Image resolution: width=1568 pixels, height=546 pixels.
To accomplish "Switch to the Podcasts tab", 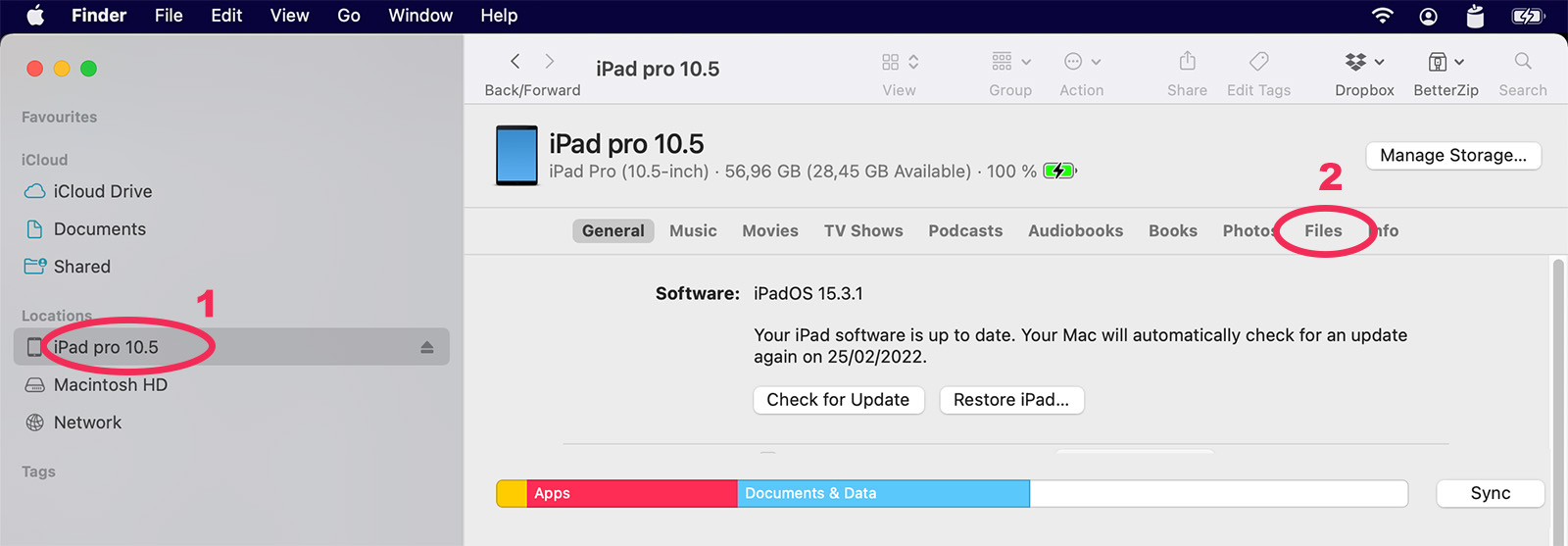I will click(965, 231).
